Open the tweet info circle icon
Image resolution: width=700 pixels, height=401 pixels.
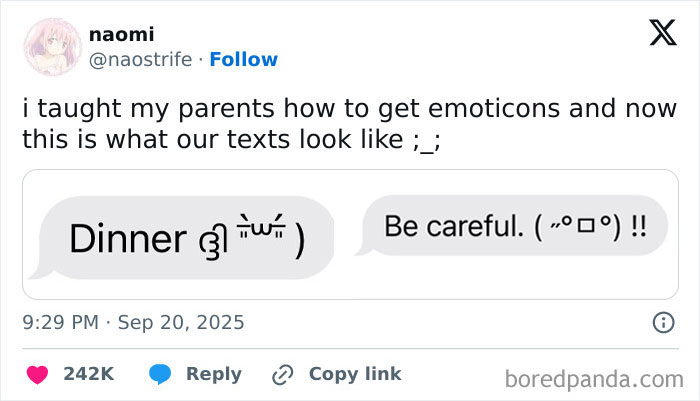(x=661, y=323)
